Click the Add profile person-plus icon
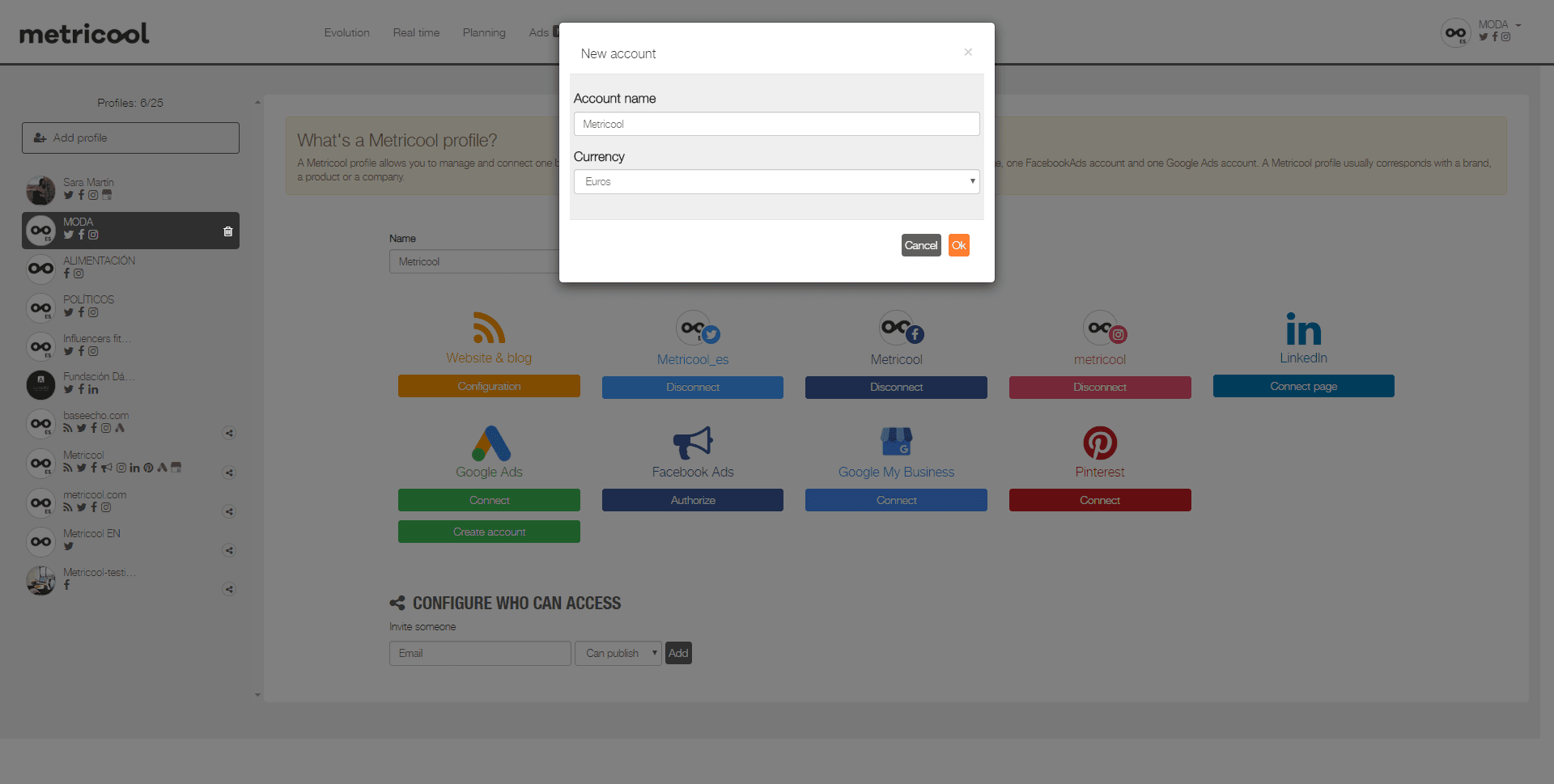The height and width of the screenshot is (784, 1554). click(x=40, y=138)
